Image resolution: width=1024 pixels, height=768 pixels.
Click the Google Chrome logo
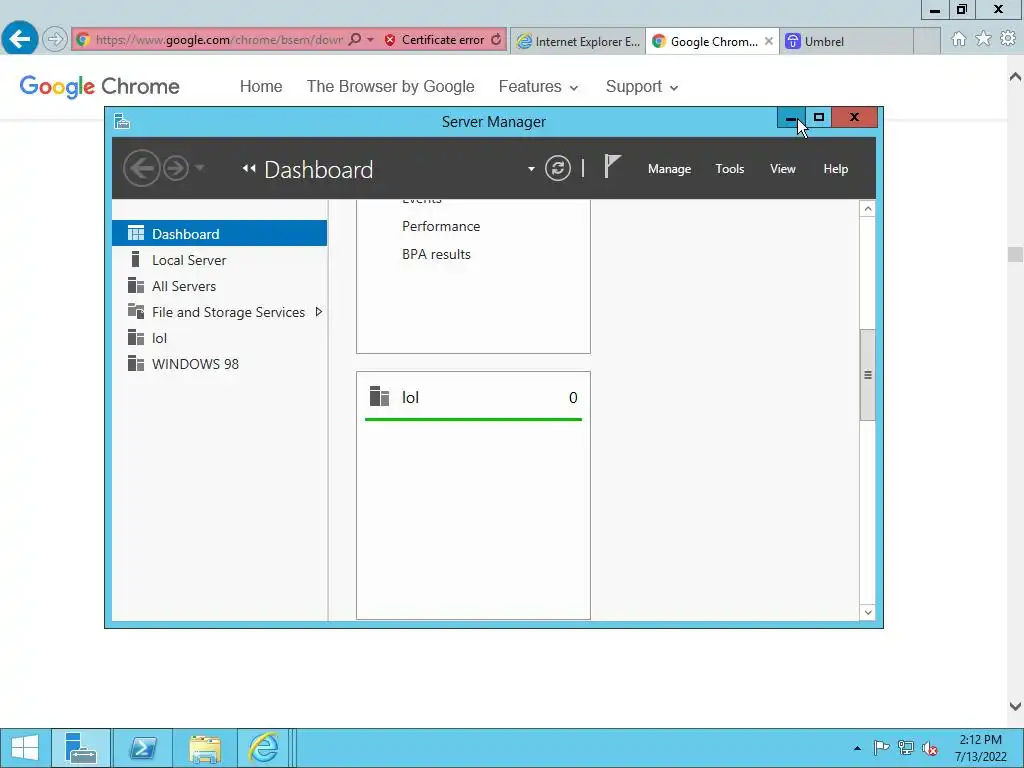[99, 86]
